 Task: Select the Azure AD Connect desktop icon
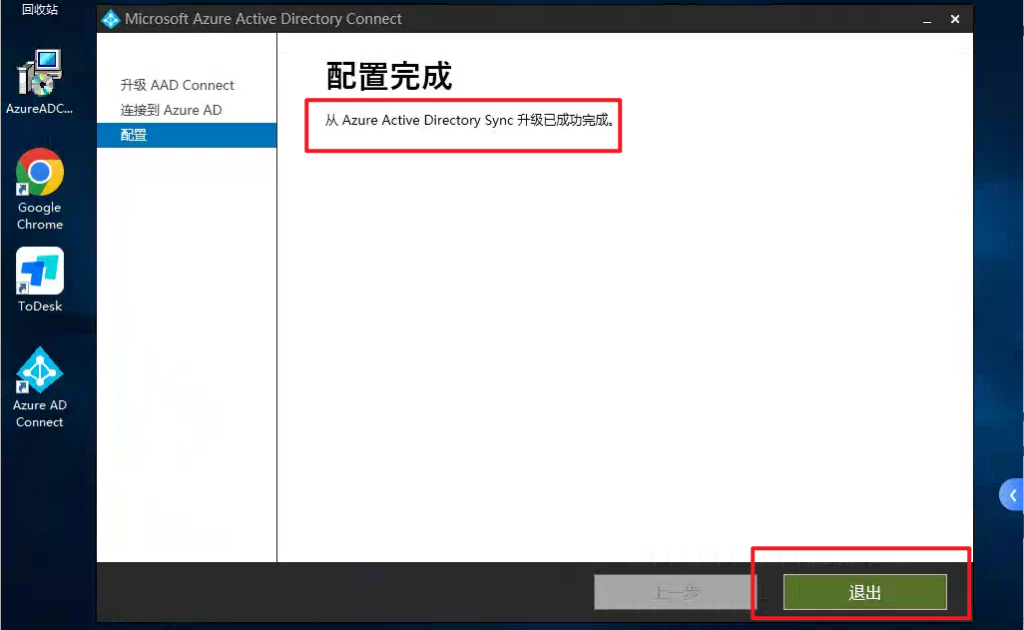coord(39,371)
